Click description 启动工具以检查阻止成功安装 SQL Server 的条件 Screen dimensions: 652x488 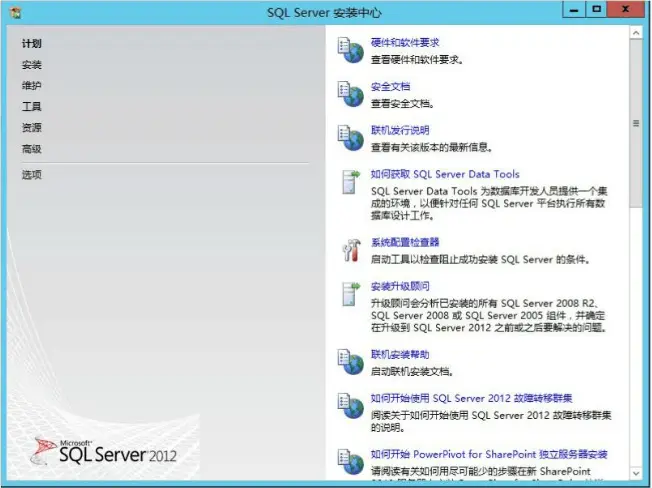480,260
